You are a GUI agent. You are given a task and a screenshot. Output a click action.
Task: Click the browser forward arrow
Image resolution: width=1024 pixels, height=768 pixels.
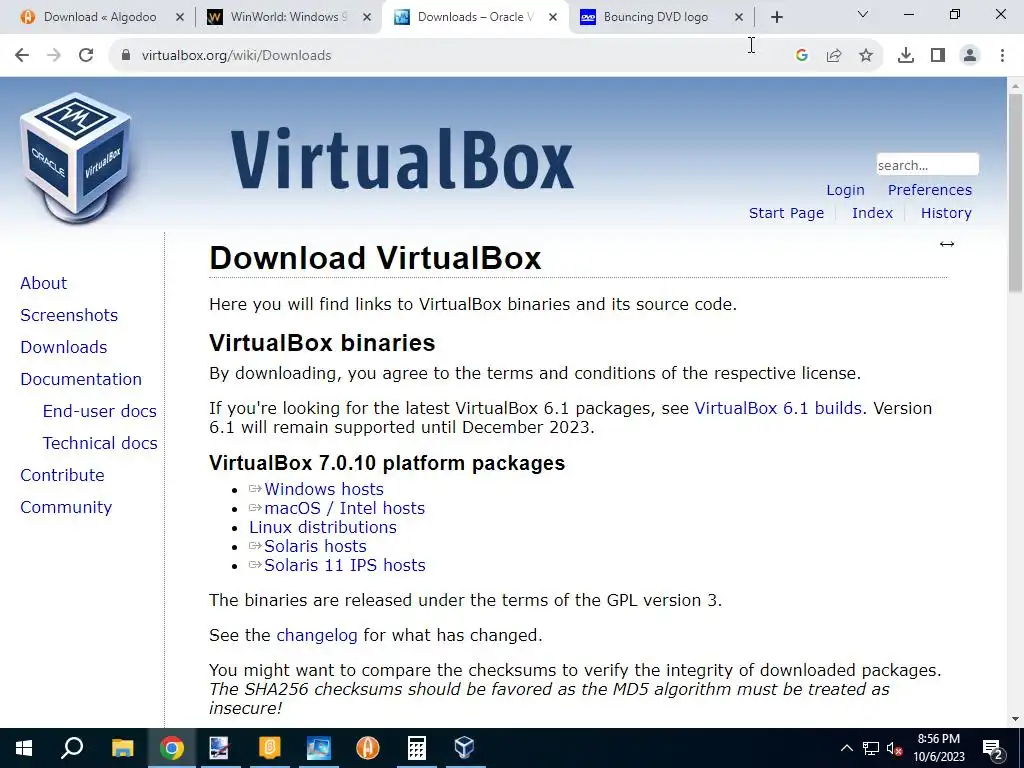coord(54,56)
